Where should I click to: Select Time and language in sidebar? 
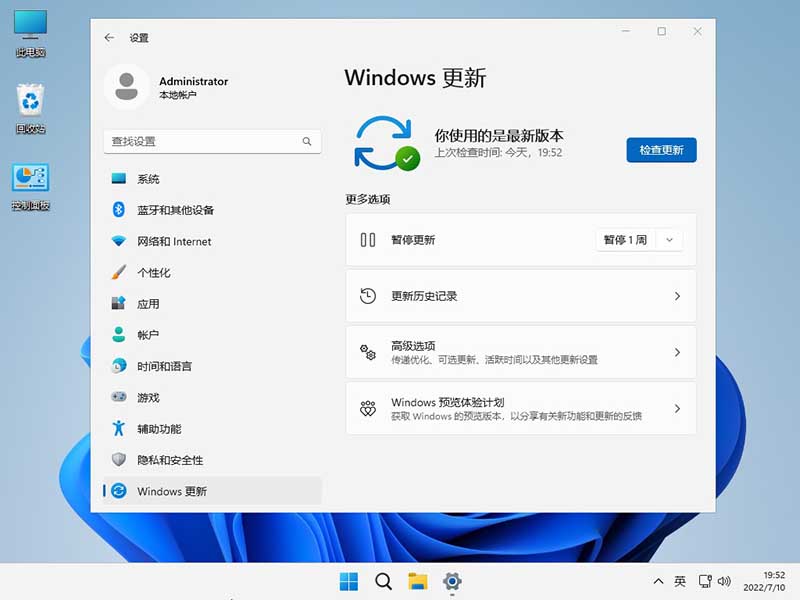[x=164, y=366]
